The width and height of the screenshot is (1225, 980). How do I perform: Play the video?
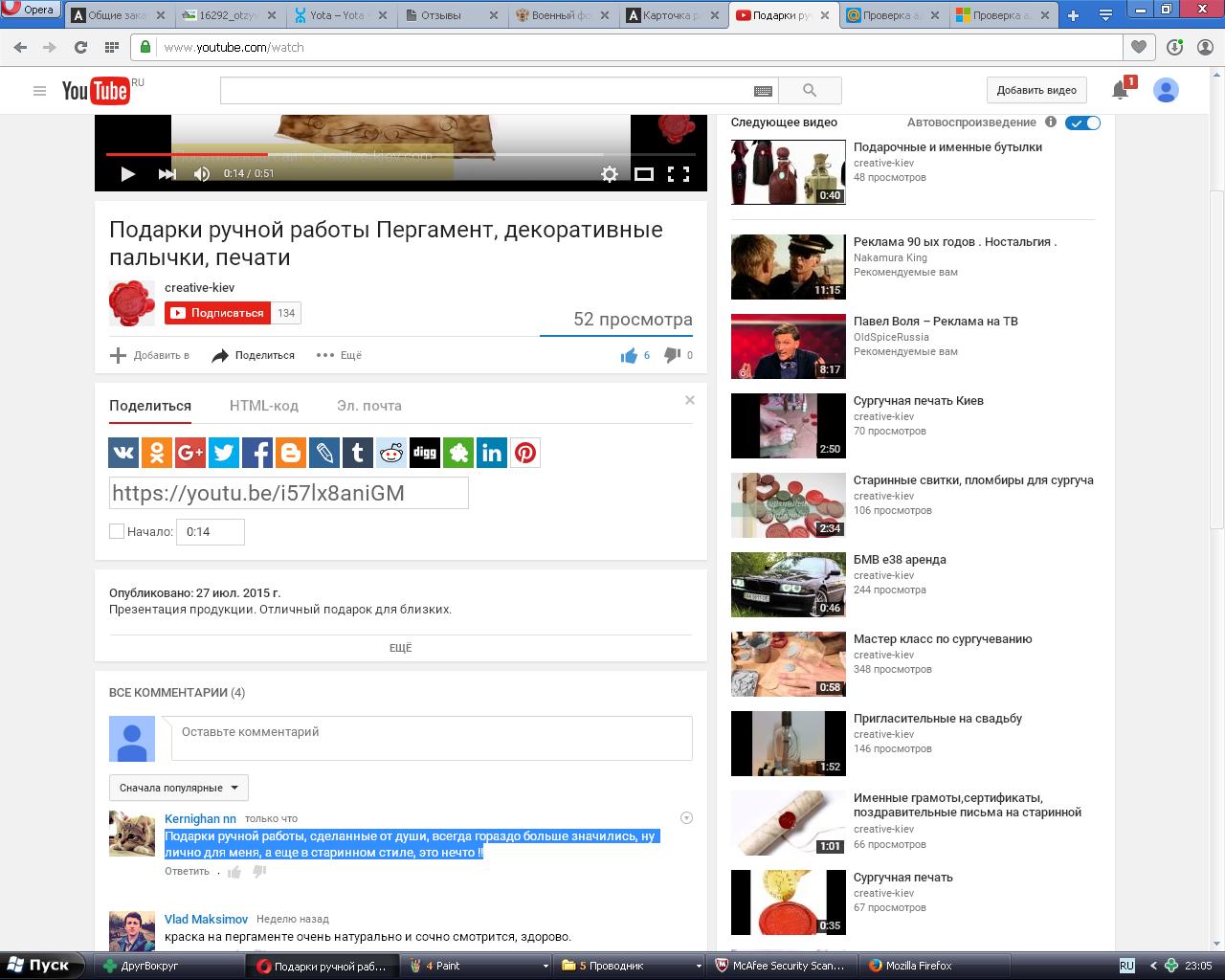[127, 173]
